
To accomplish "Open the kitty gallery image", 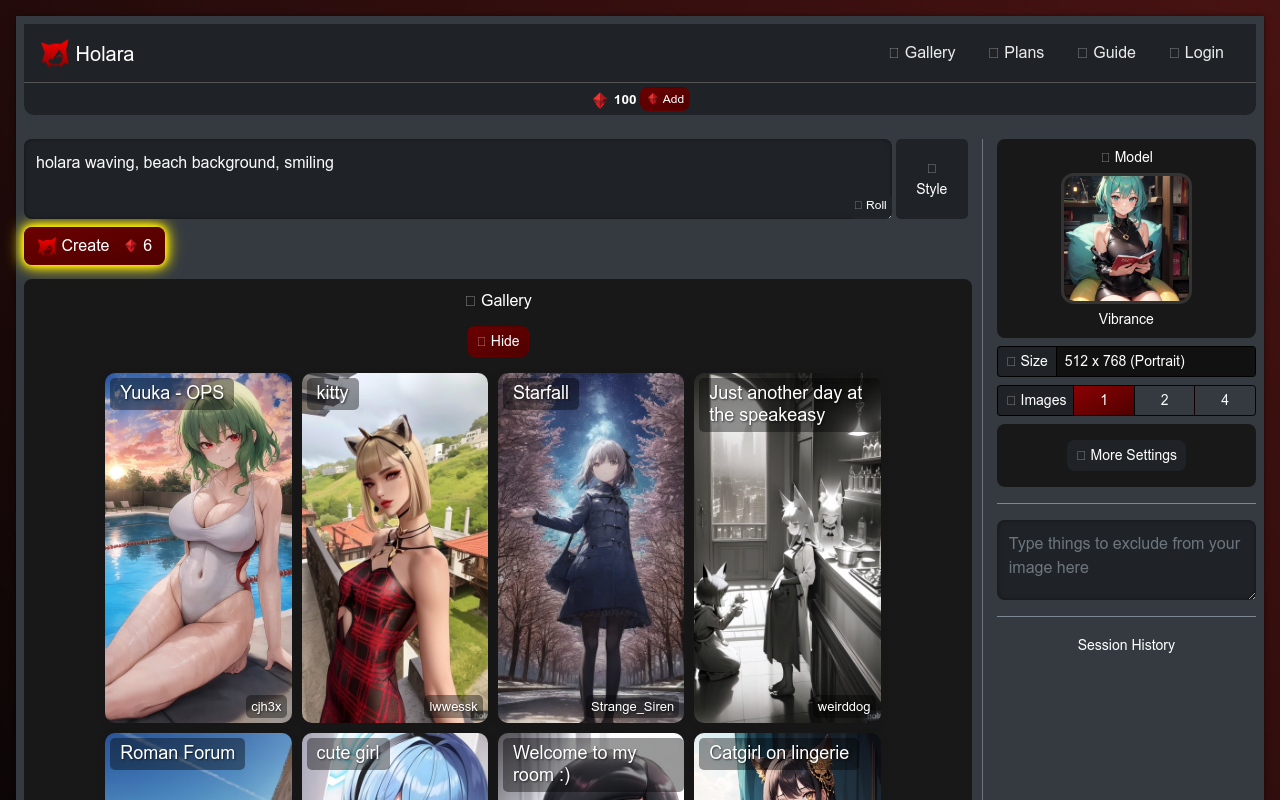I will click(x=395, y=548).
